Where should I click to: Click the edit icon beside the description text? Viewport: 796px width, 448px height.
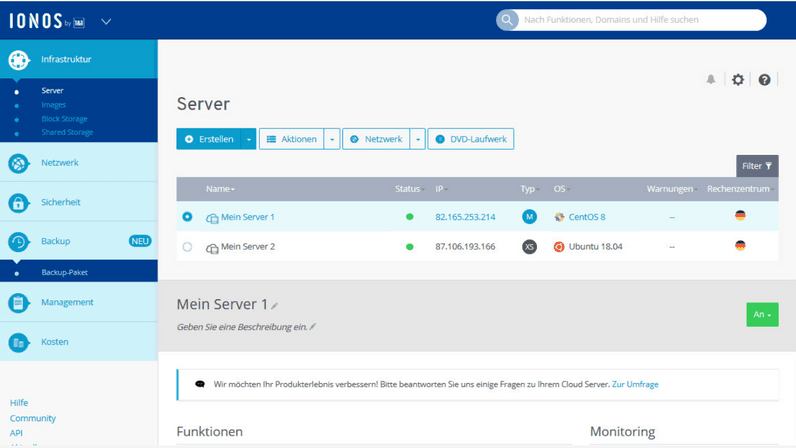click(312, 327)
